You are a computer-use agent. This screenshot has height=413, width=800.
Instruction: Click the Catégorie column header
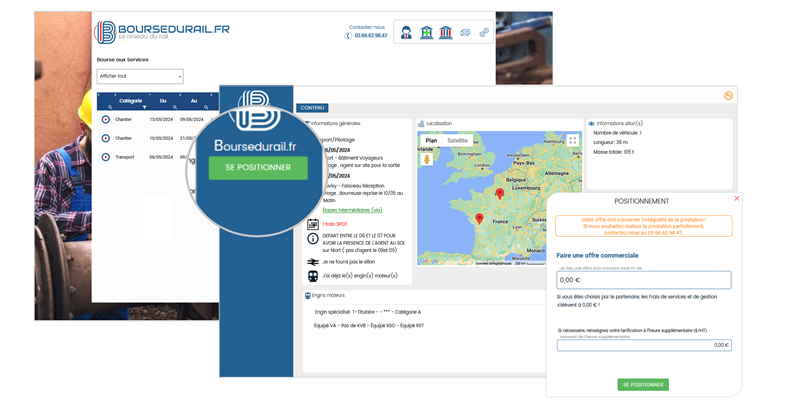point(131,101)
